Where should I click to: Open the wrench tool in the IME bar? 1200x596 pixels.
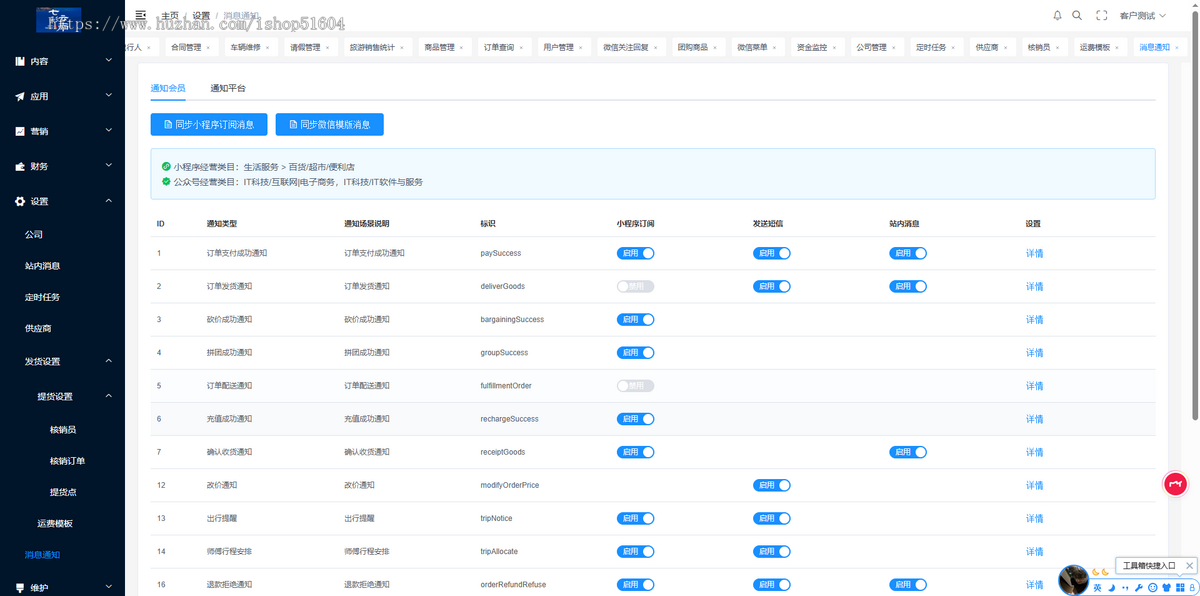pos(1138,587)
